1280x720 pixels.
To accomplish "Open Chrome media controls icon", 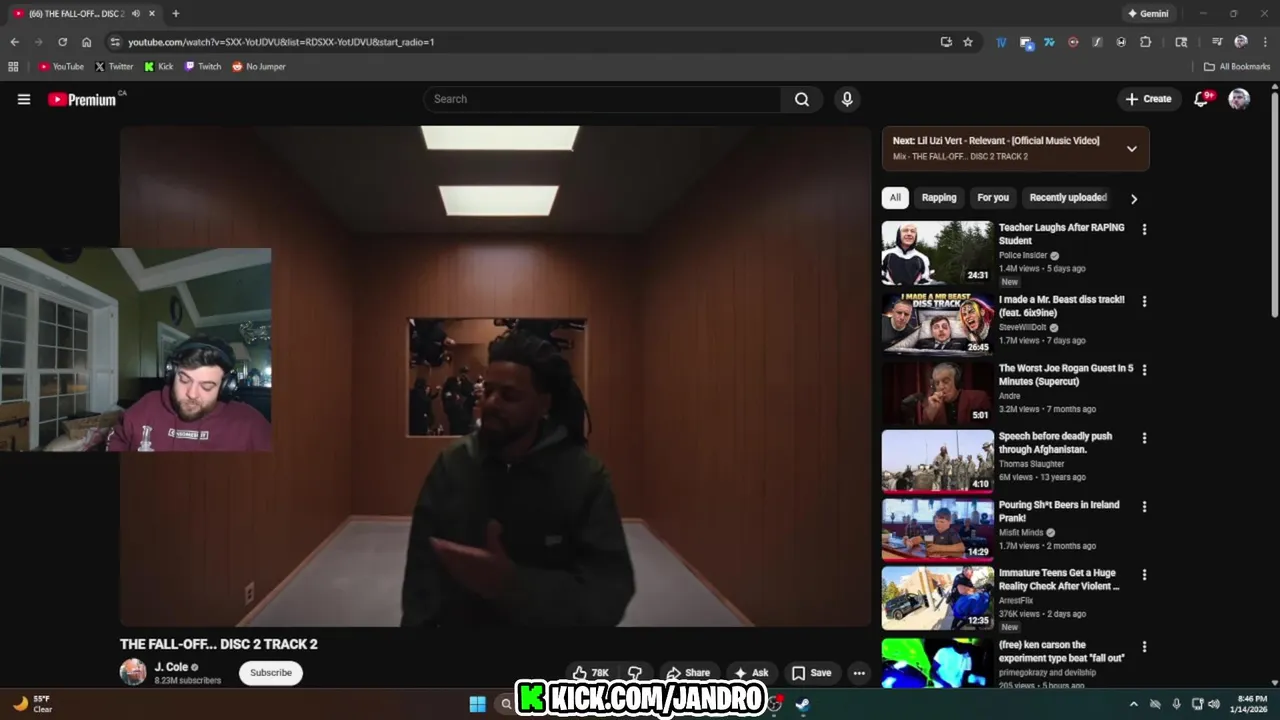I will (x=1217, y=42).
